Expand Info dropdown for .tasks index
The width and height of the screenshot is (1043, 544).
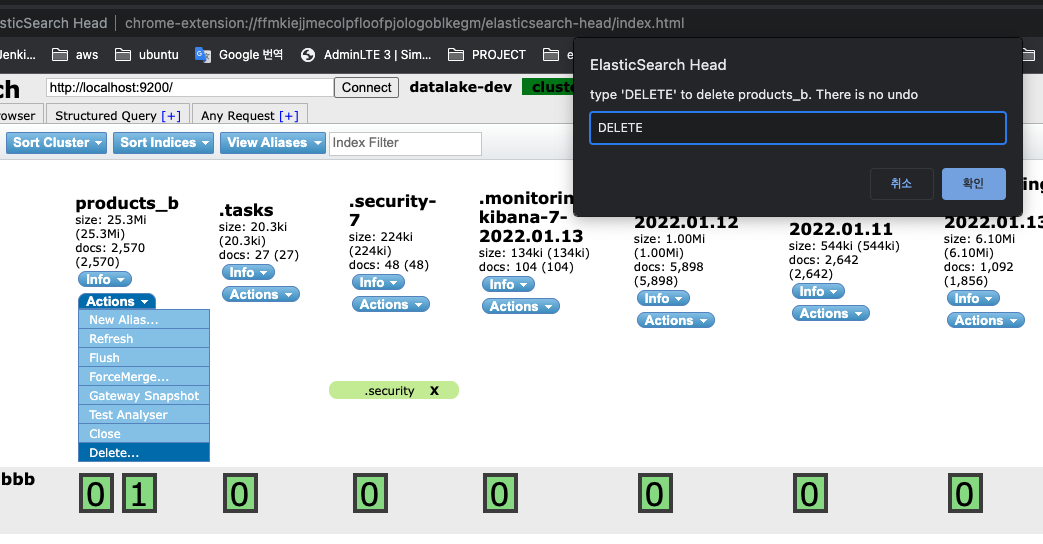click(248, 273)
